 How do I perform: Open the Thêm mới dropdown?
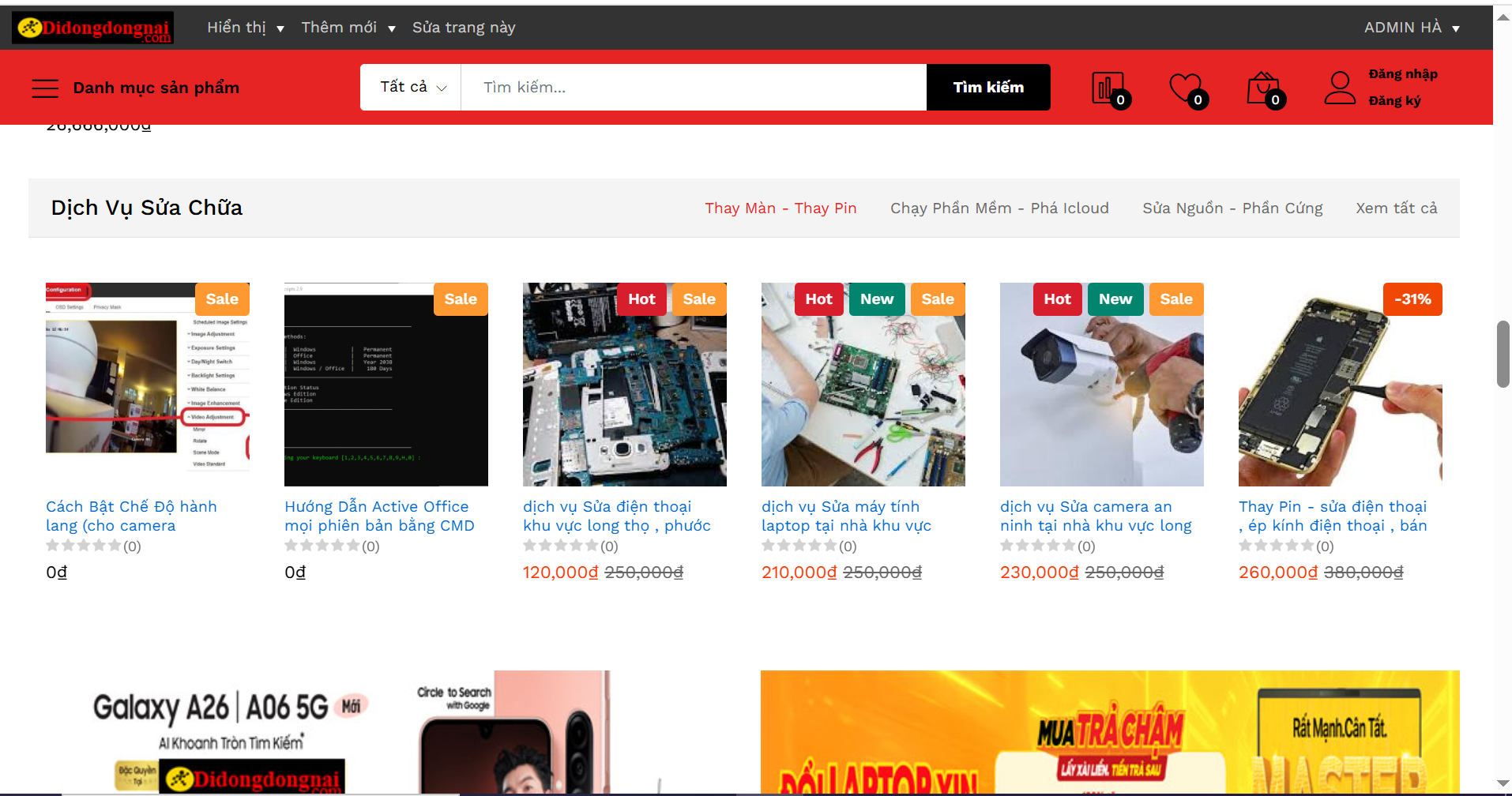tap(348, 27)
